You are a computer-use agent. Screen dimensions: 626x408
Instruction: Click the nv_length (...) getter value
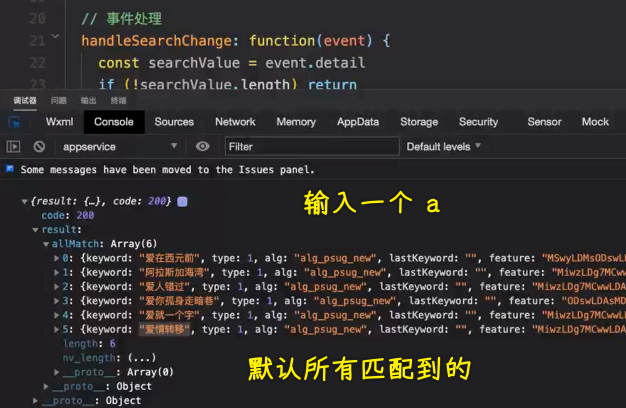pyautogui.click(x=142, y=358)
